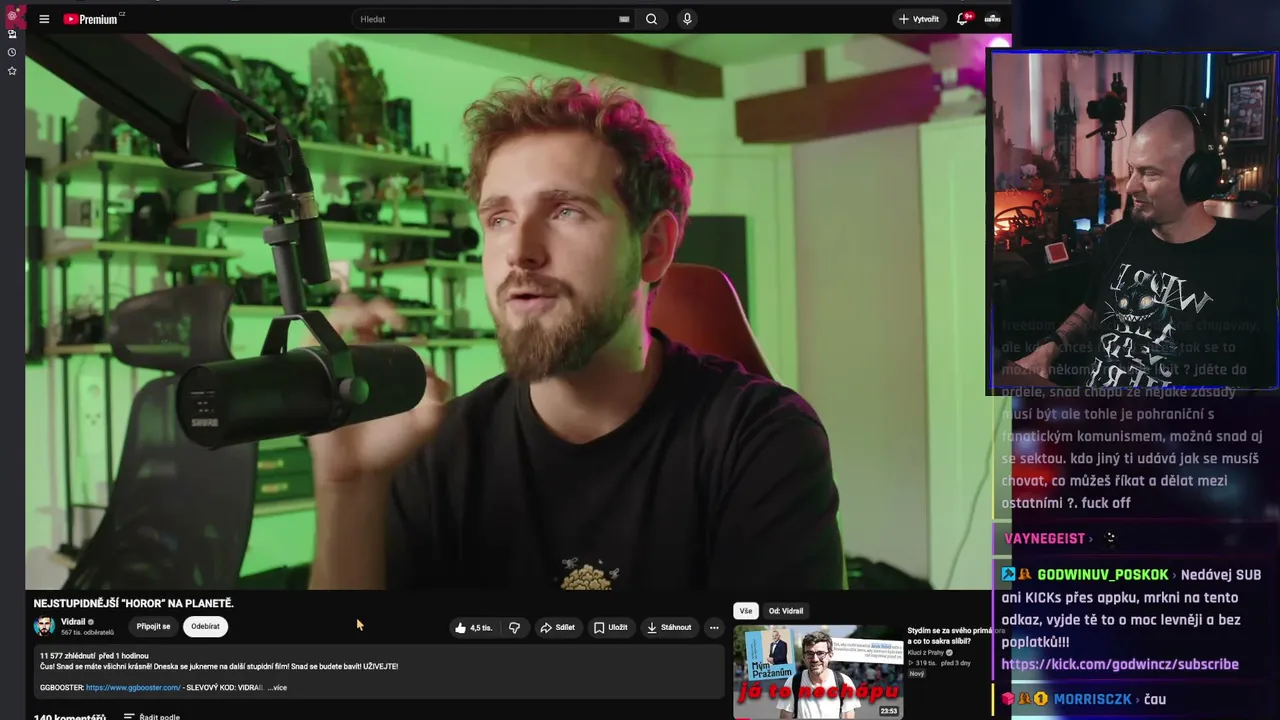The image size is (1280, 720).
Task: Click the streamer webcam overlay
Action: [x=1134, y=220]
